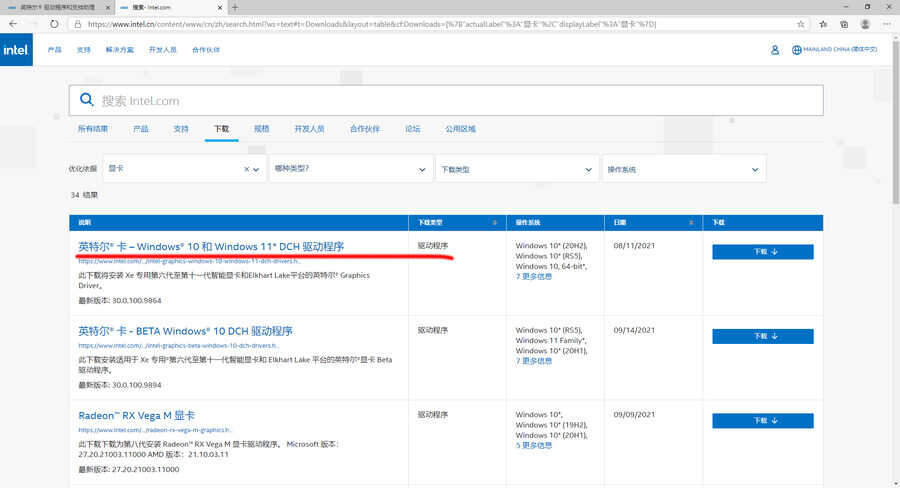Click the magnifier search icon
Image resolution: width=900 pixels, height=488 pixels.
[x=86, y=100]
